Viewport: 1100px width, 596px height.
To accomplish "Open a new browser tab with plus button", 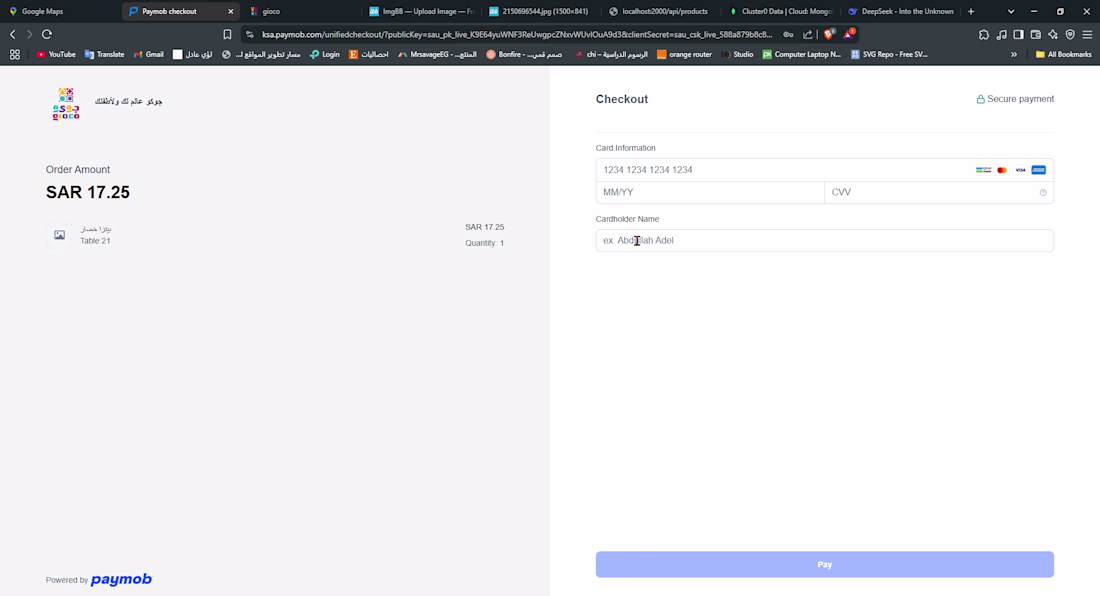I will (971, 11).
